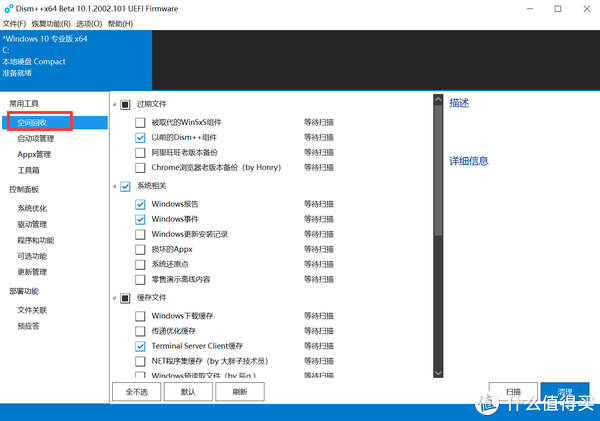Click the 清理 button

point(565,392)
